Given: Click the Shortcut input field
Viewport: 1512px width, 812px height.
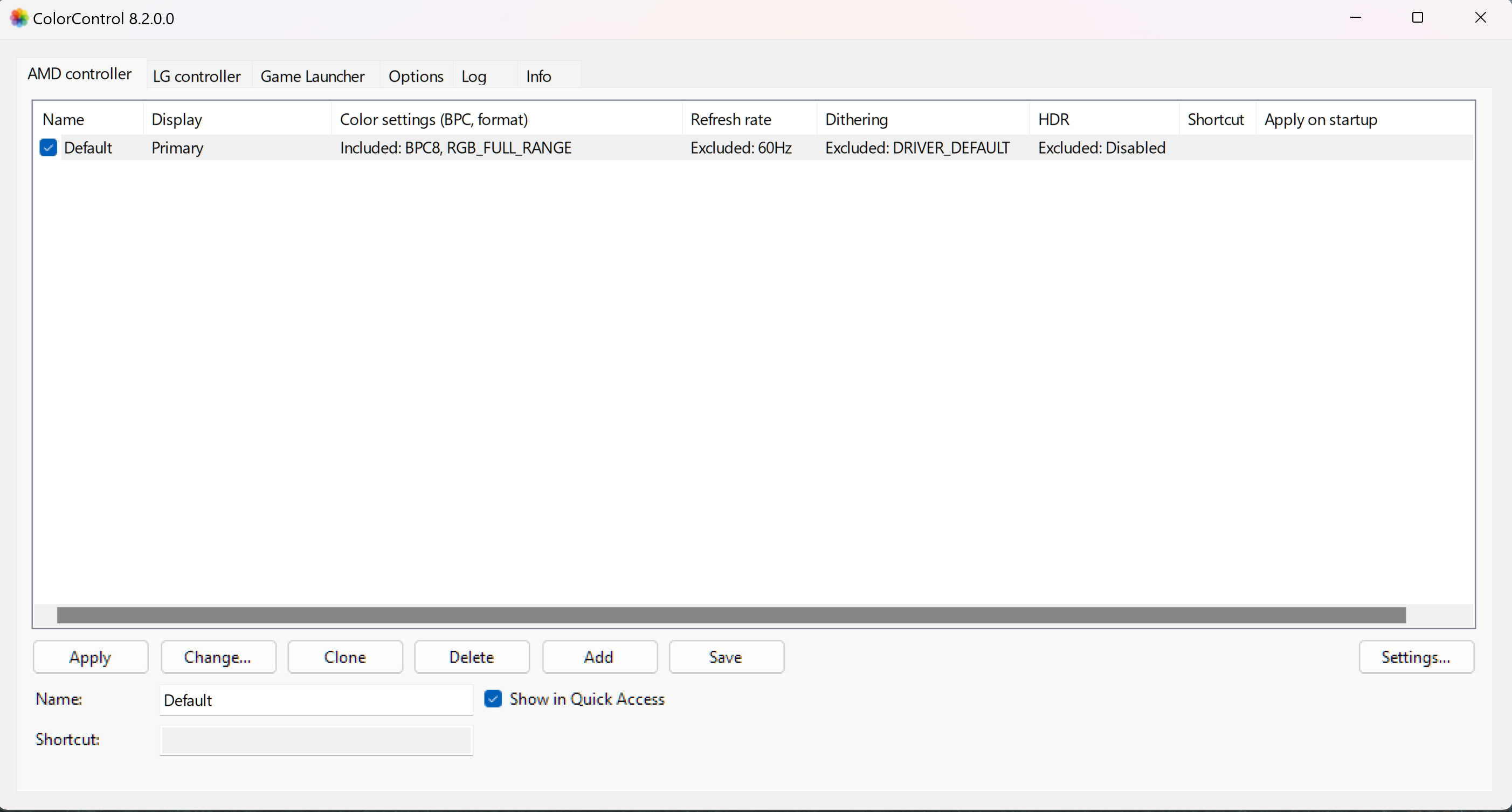Looking at the screenshot, I should click(x=316, y=741).
